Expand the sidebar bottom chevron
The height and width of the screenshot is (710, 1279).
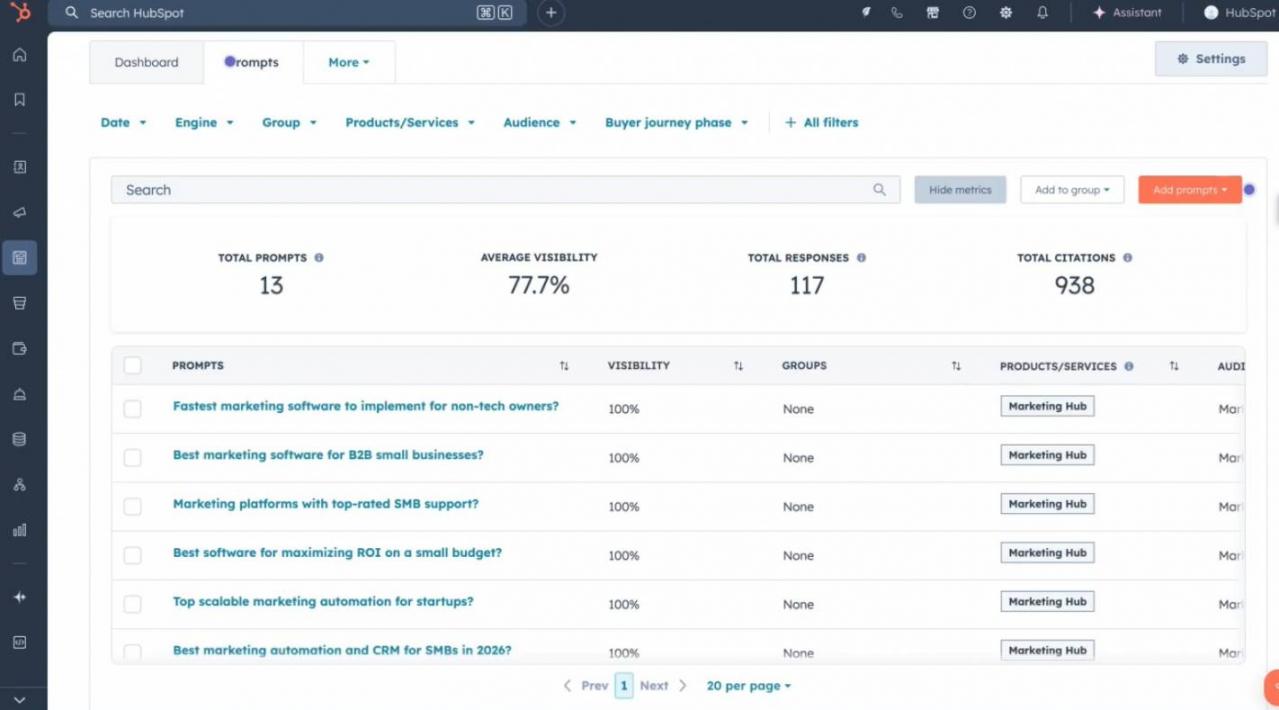[x=19, y=700]
